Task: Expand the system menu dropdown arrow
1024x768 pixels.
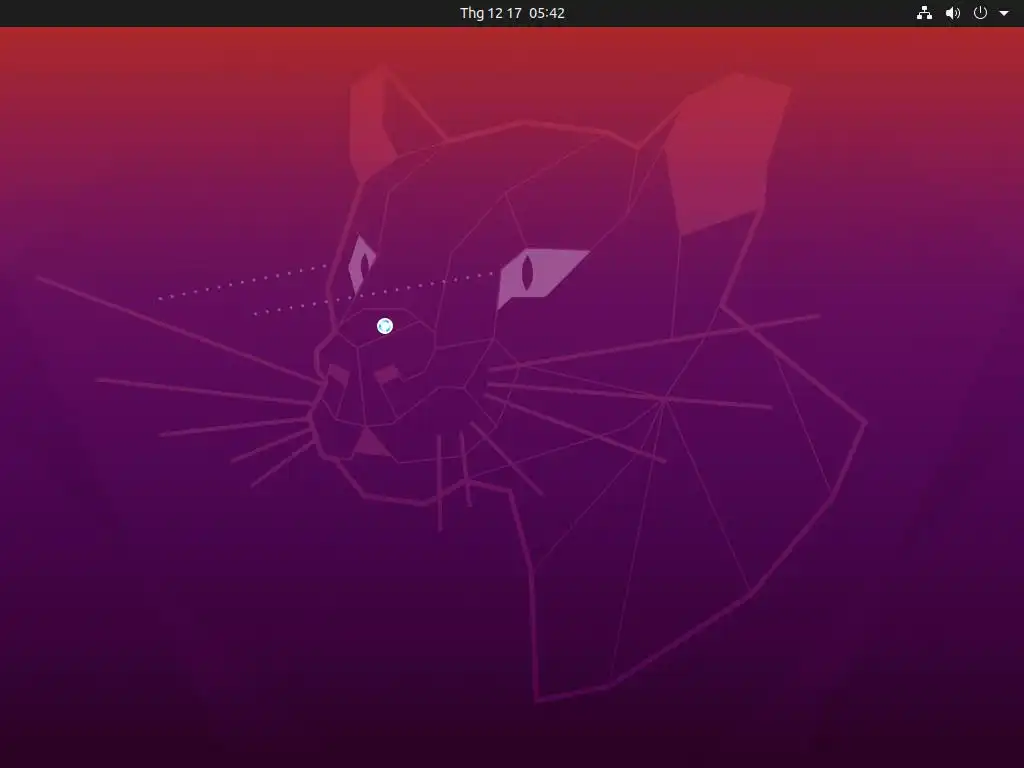Action: [x=1004, y=14]
